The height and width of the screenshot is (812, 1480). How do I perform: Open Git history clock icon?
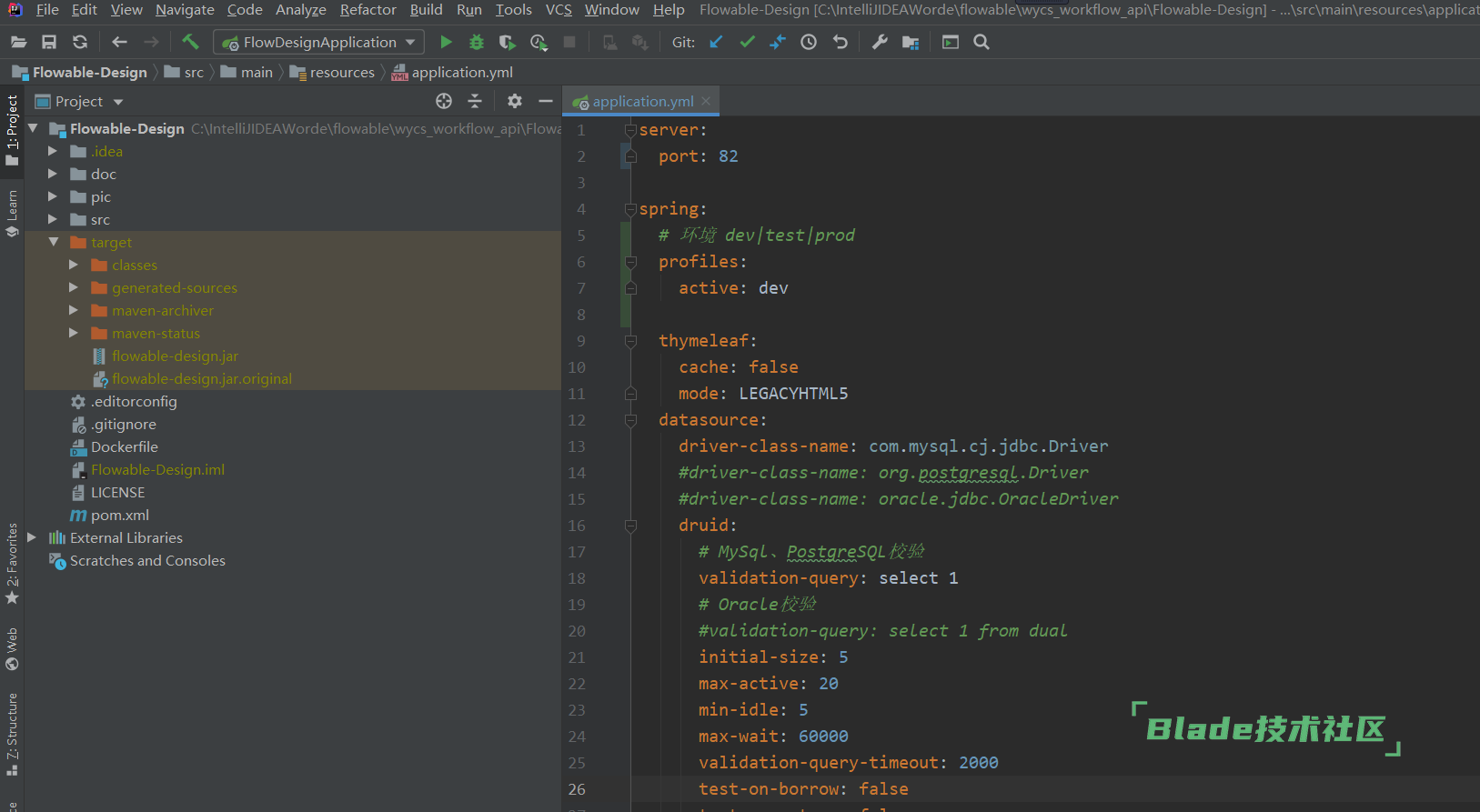click(x=809, y=42)
